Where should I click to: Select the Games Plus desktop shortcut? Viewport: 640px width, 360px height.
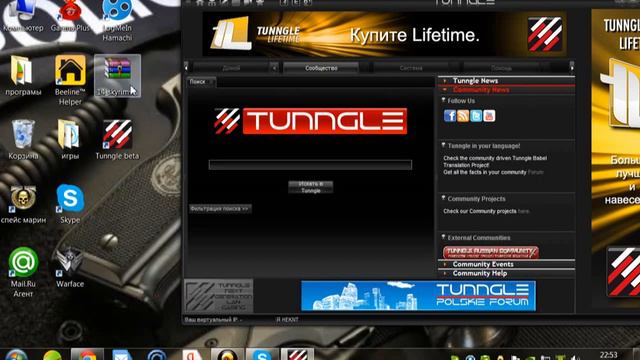coord(70,16)
